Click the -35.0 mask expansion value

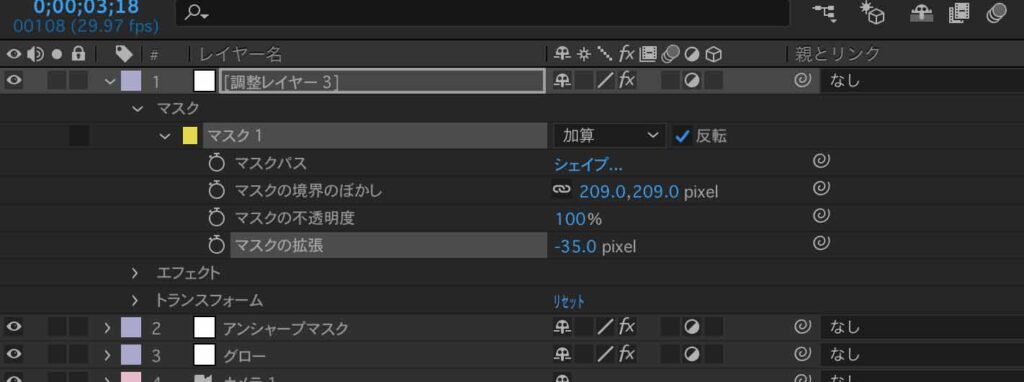point(575,247)
